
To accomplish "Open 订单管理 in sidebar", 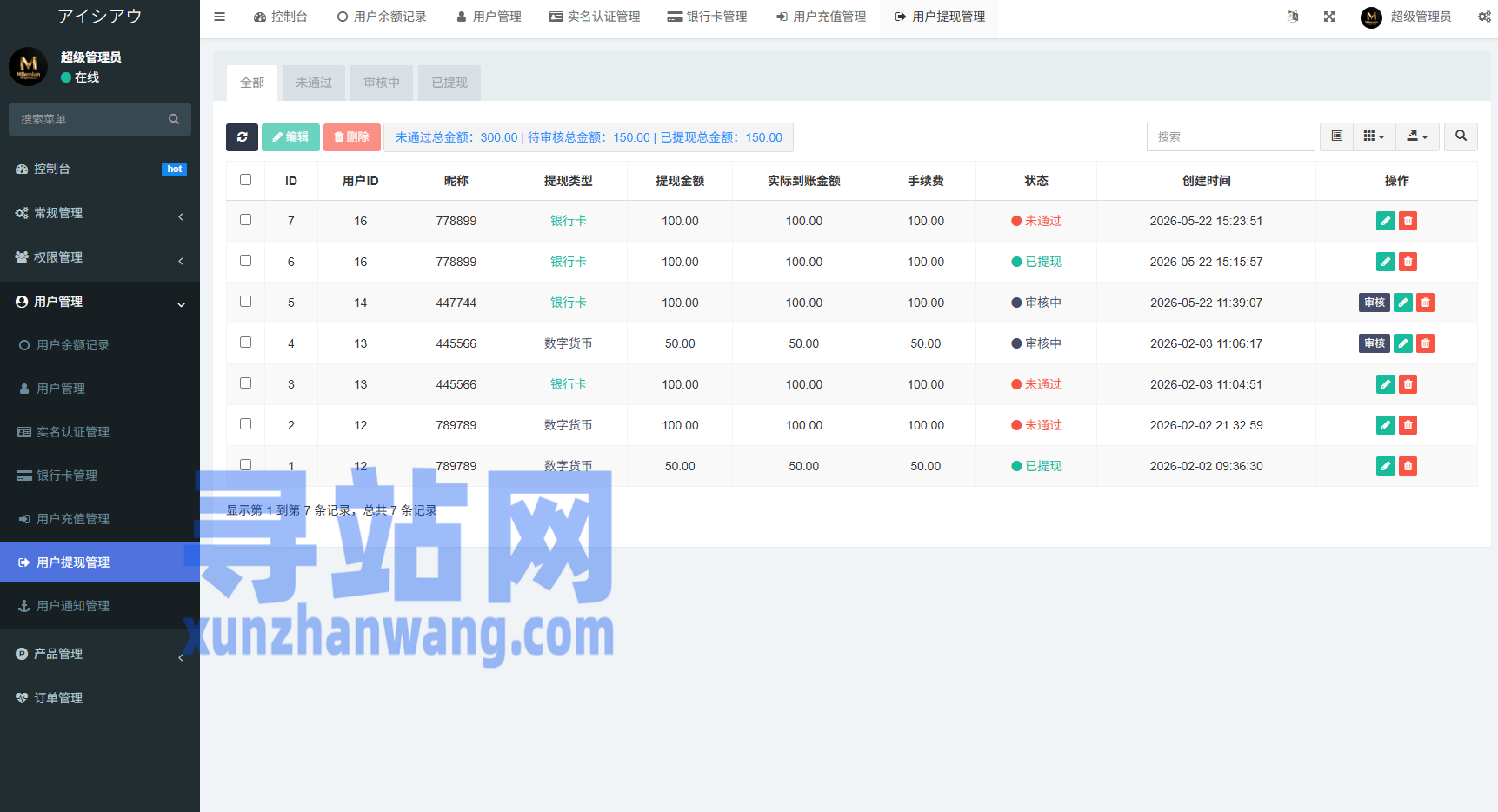I will pyautogui.click(x=100, y=698).
